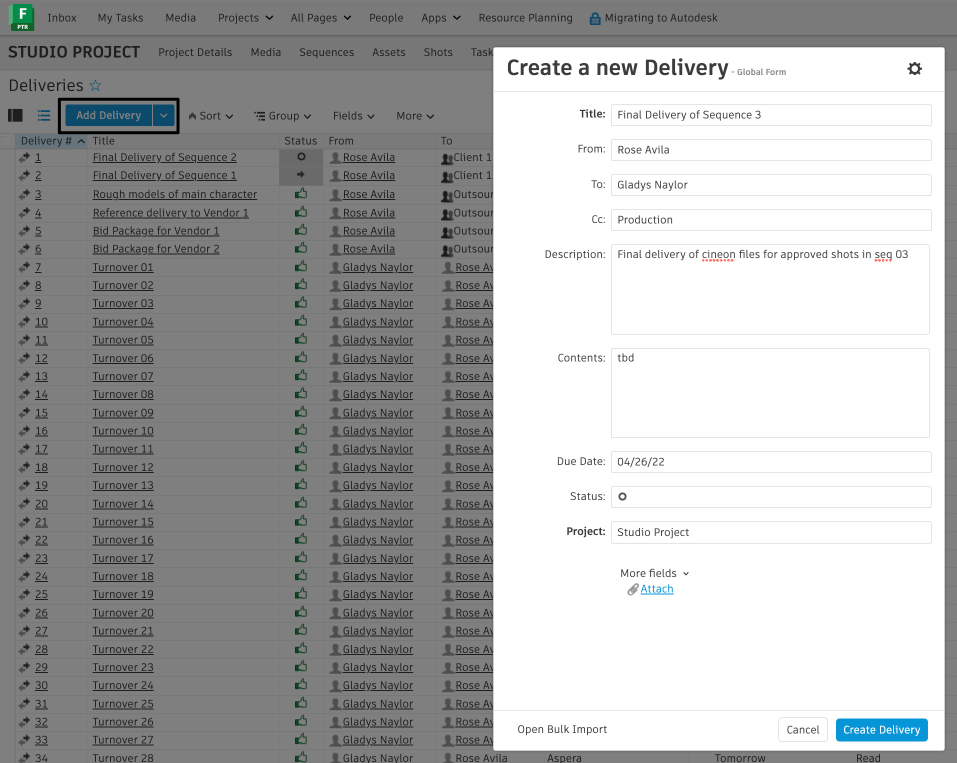Go to My Tasks
Screen dimensions: 957x763
click(120, 18)
